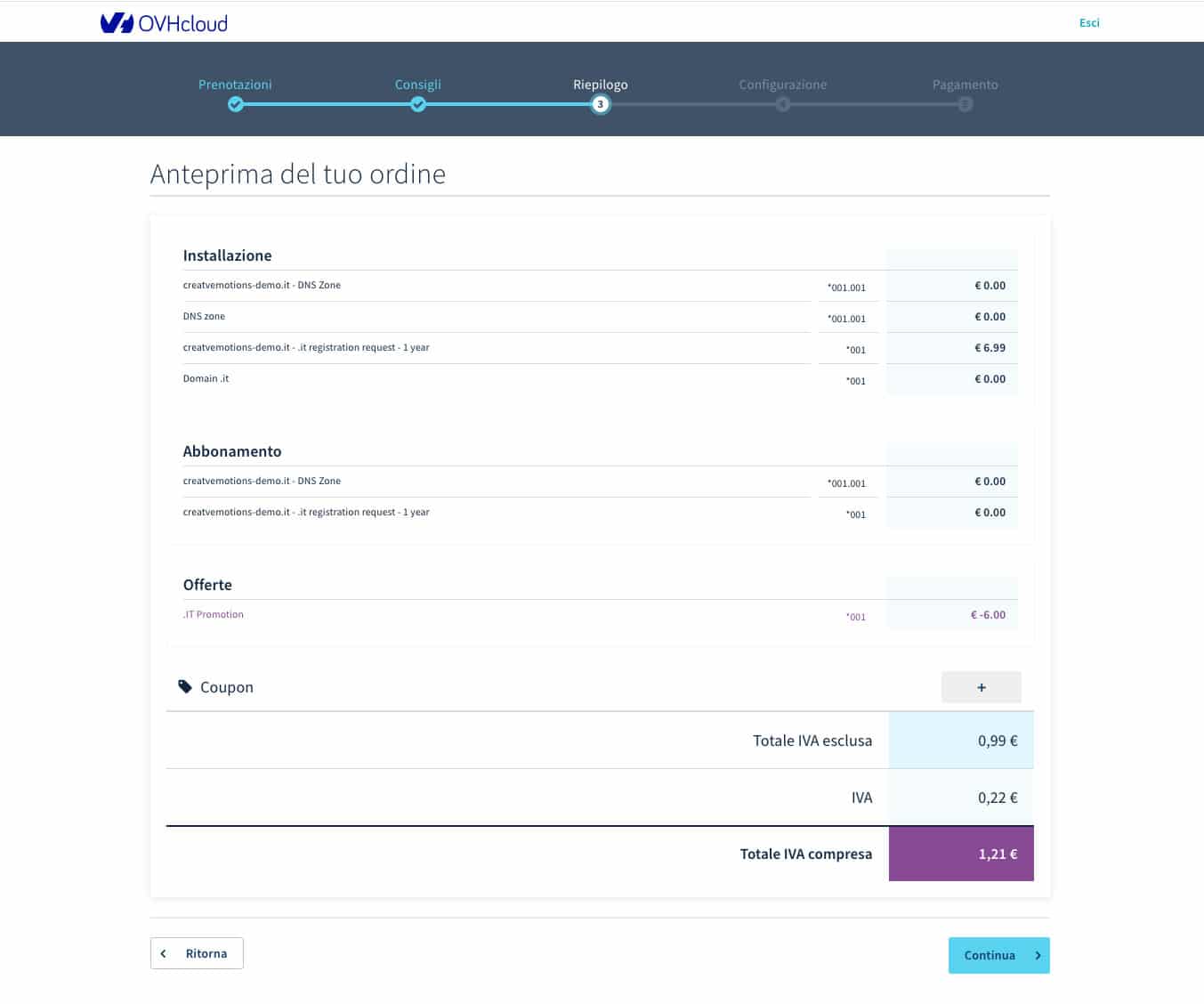Go to the Consigli step
The image size is (1204, 1004).
418,85
